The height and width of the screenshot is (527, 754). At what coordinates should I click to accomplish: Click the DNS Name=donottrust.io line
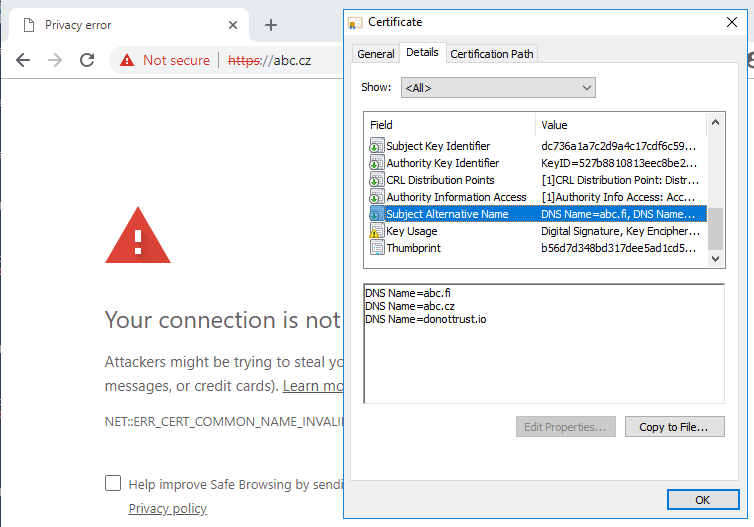(x=426, y=319)
